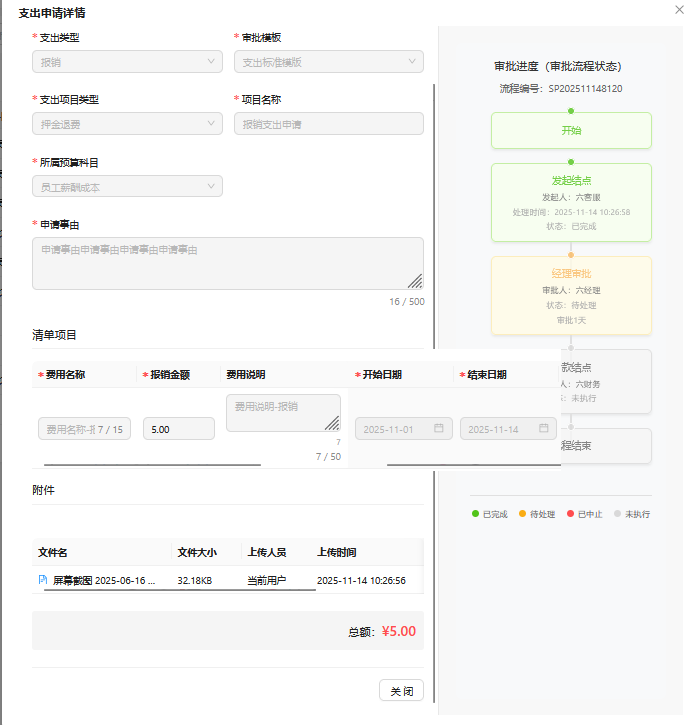
Task: Click the red 已中止 legend dot
Action: coord(570,513)
